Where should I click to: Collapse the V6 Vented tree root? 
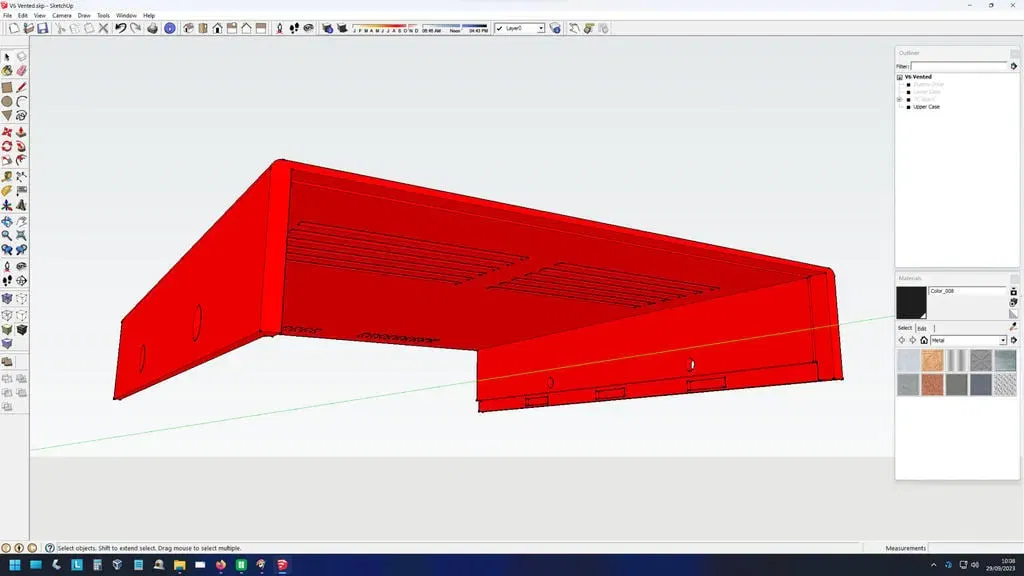[899, 77]
